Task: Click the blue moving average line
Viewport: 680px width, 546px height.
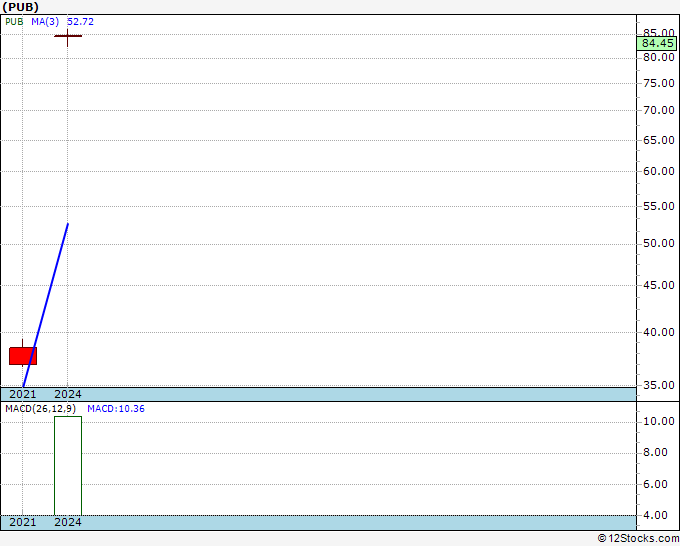Action: coord(46,305)
